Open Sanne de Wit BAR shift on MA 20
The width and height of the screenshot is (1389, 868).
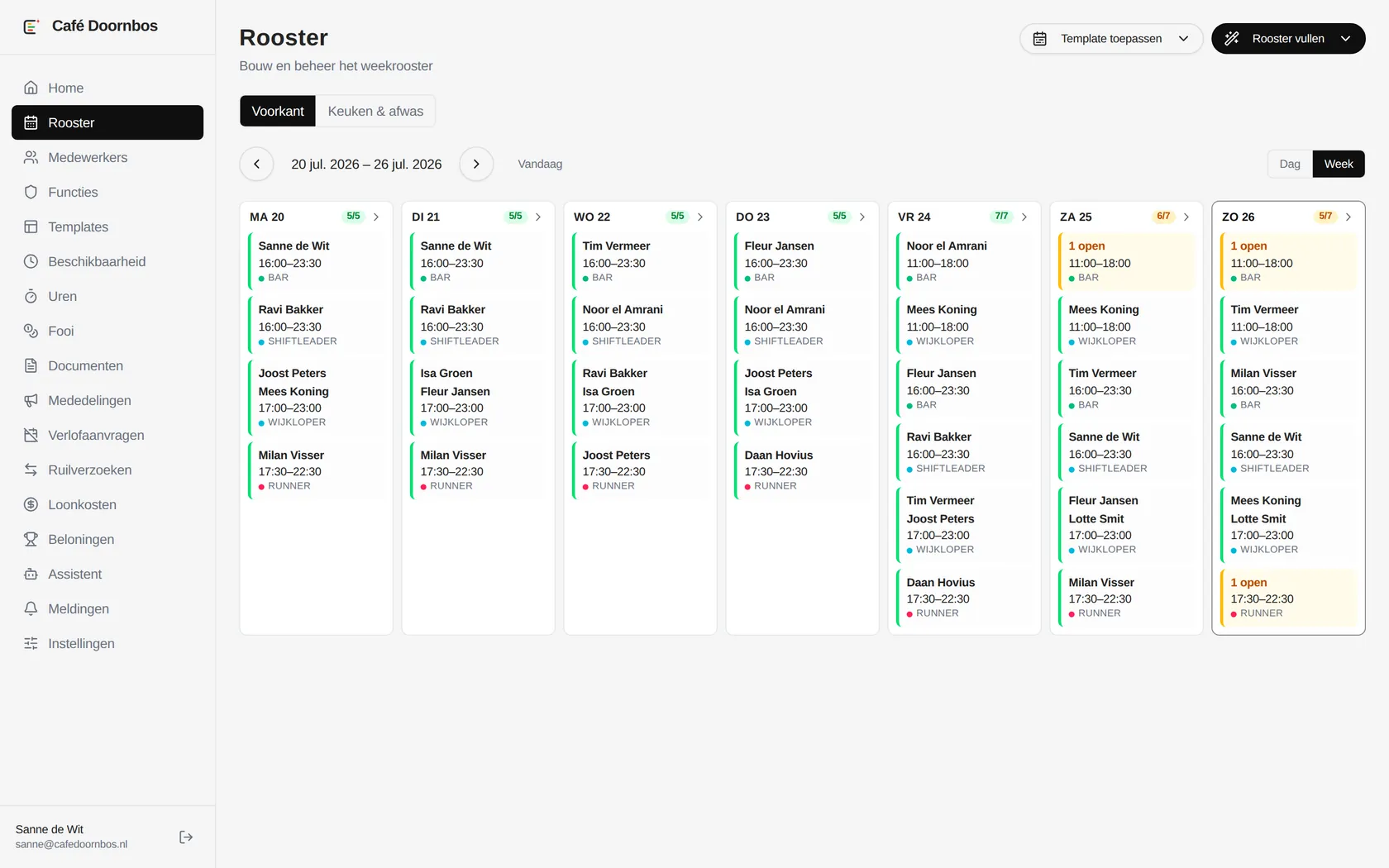pos(316,261)
